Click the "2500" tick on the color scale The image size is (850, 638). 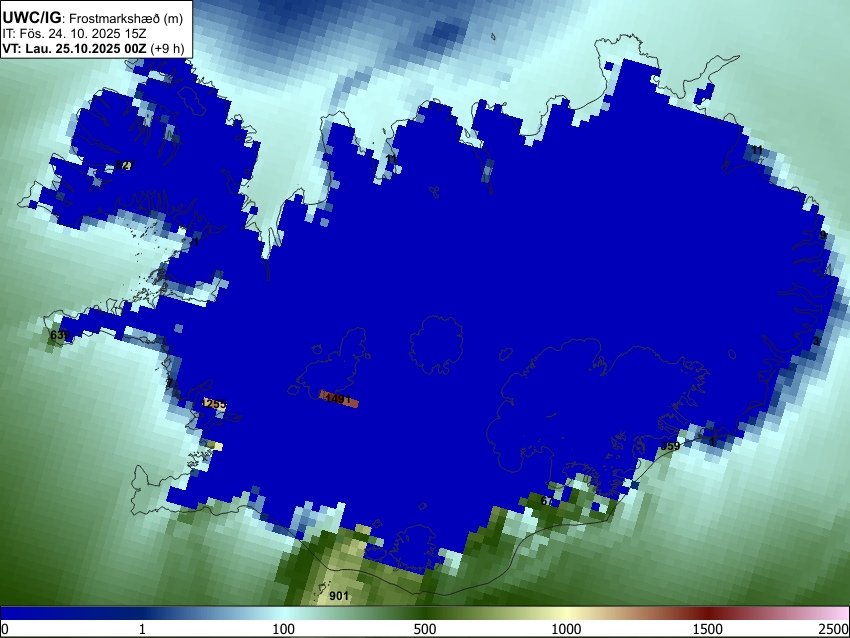pos(834,629)
